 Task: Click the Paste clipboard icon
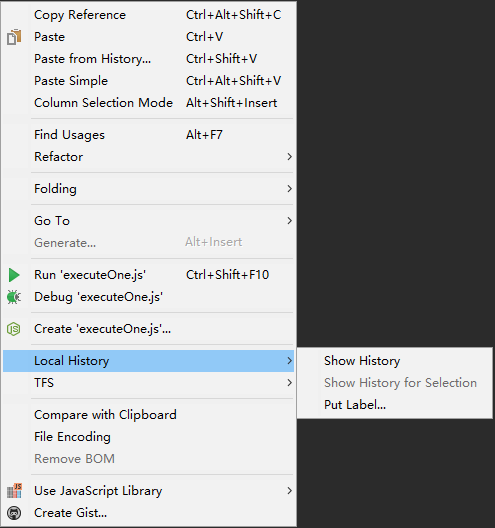click(x=14, y=37)
